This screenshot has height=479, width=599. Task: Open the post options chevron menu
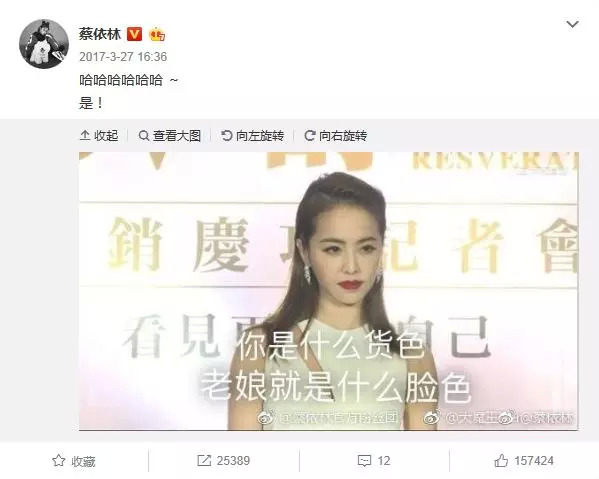pos(572,24)
